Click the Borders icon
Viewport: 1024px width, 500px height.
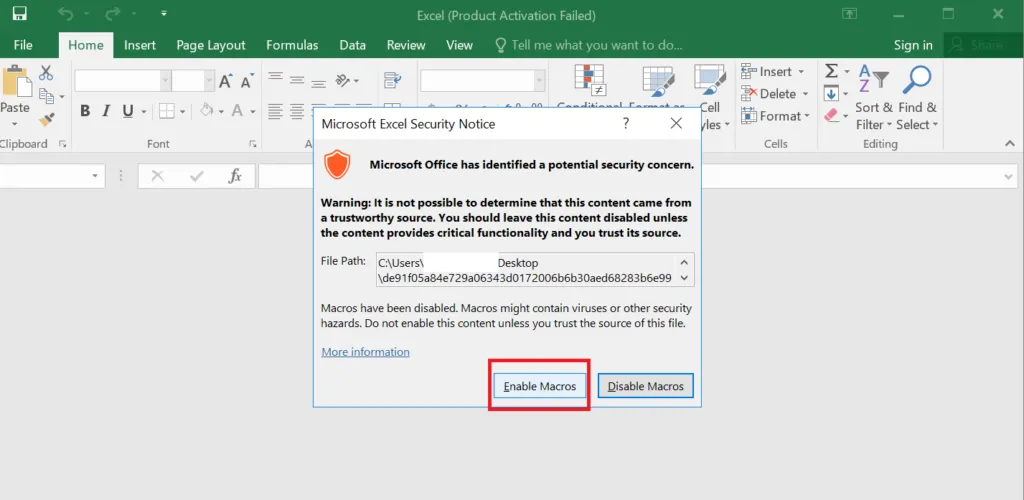pyautogui.click(x=167, y=111)
